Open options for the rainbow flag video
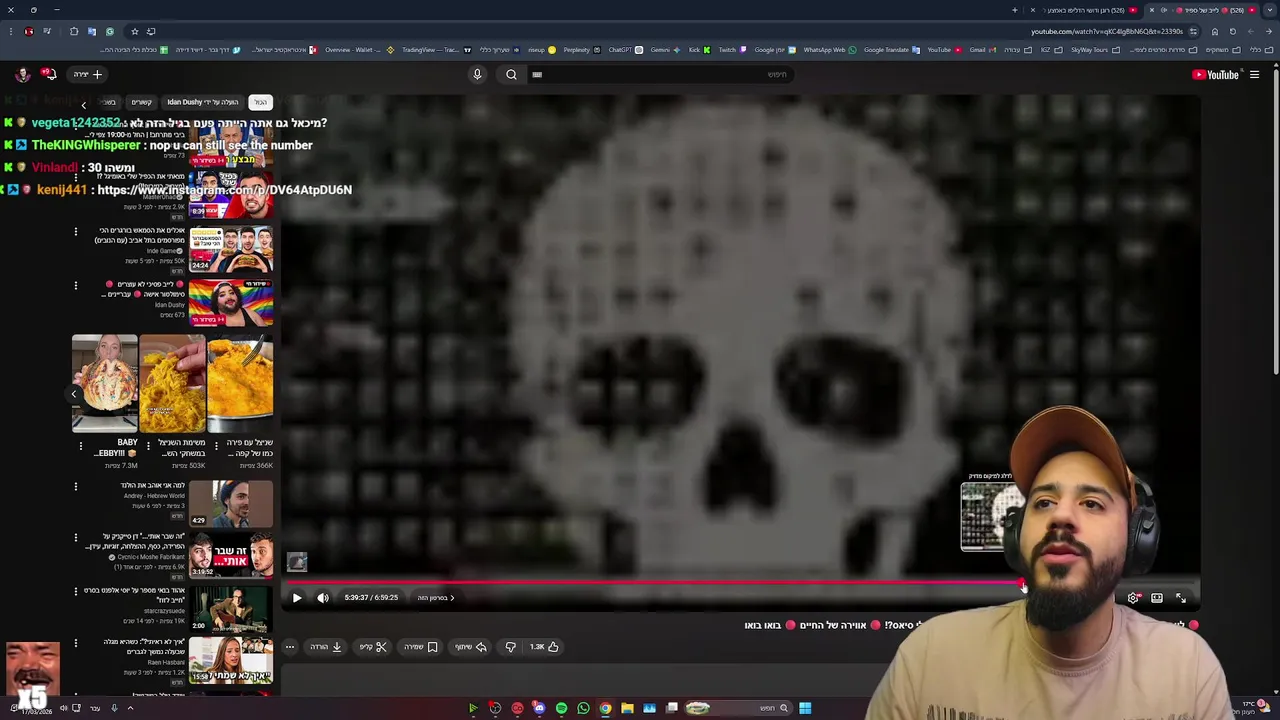Image resolution: width=1280 pixels, height=720 pixels. (x=76, y=286)
